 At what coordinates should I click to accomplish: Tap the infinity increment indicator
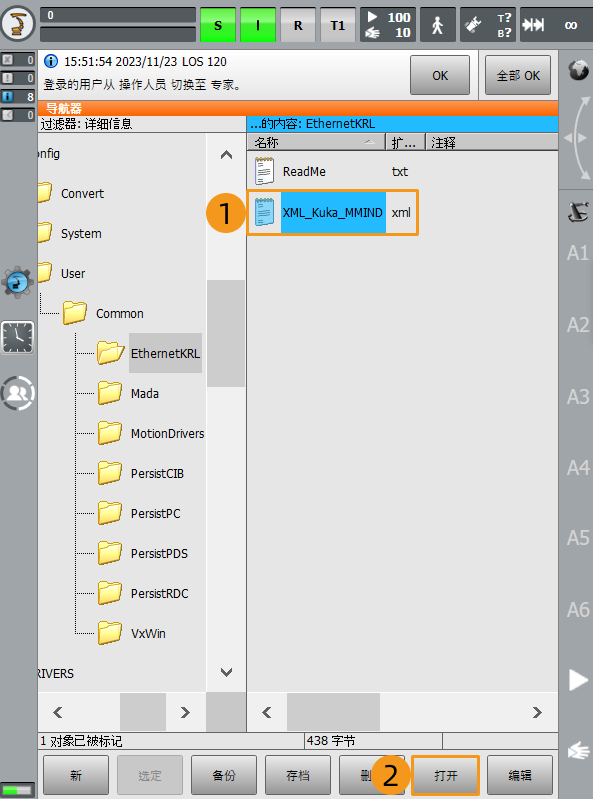click(x=571, y=25)
